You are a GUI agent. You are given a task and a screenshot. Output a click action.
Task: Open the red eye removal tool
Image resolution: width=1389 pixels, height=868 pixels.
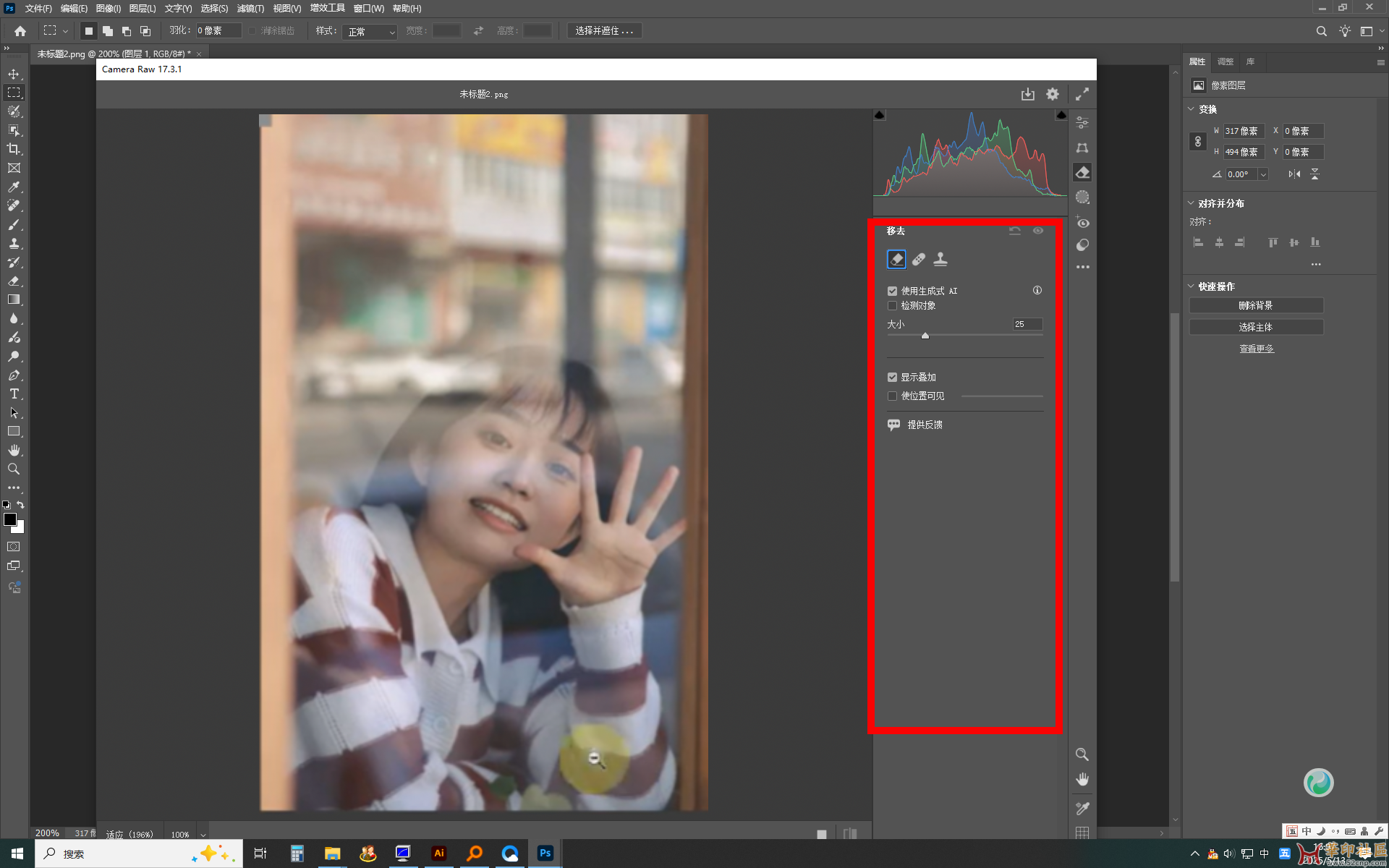(1082, 223)
